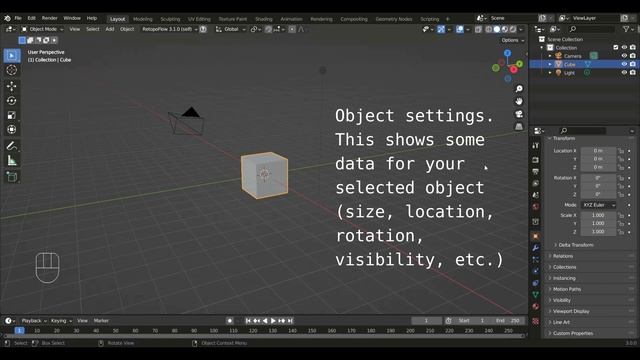Open the Object Mode dropdown
Viewport: 640px width, 360px height.
42,29
